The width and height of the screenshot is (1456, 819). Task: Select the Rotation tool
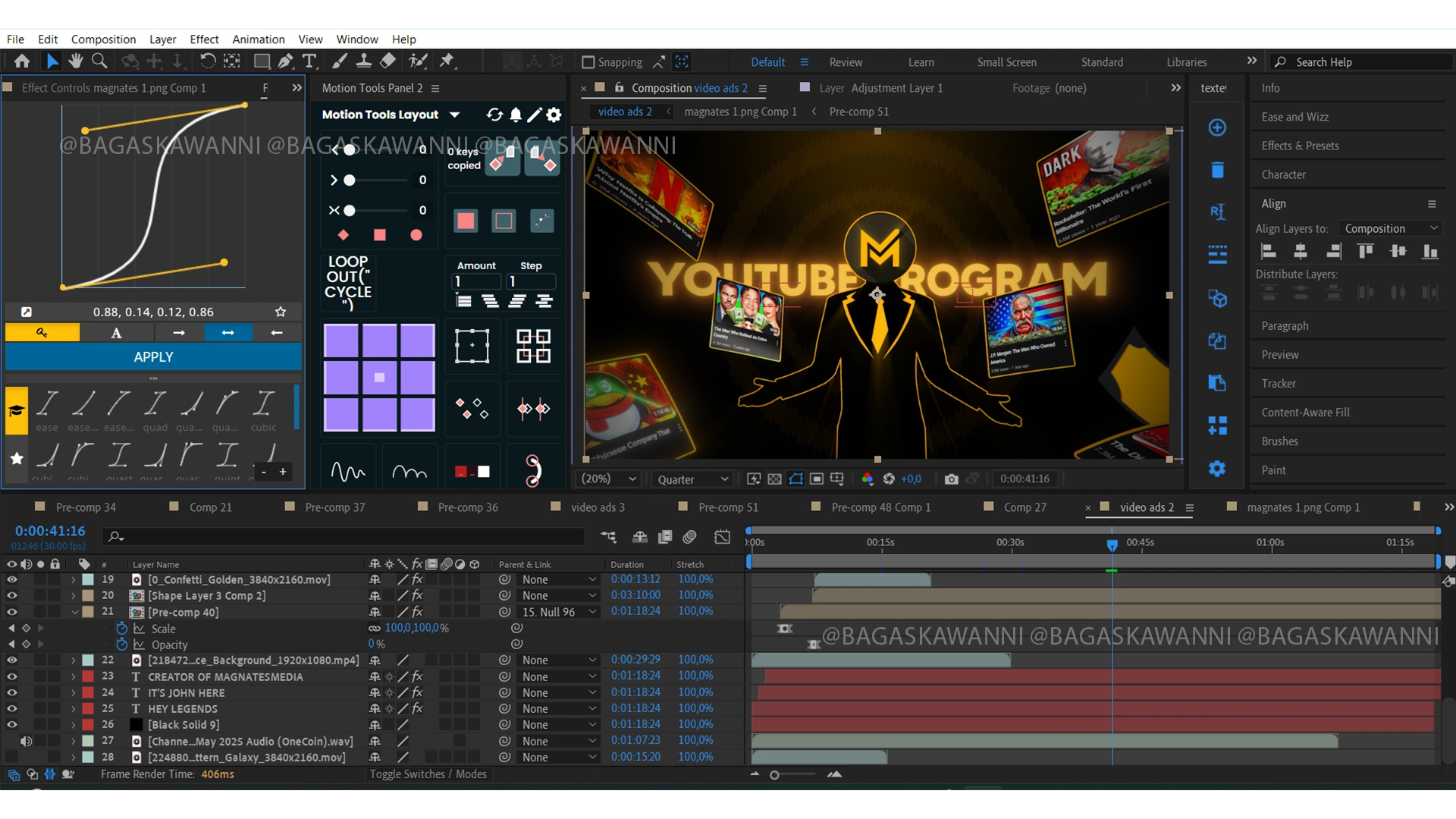point(207,61)
